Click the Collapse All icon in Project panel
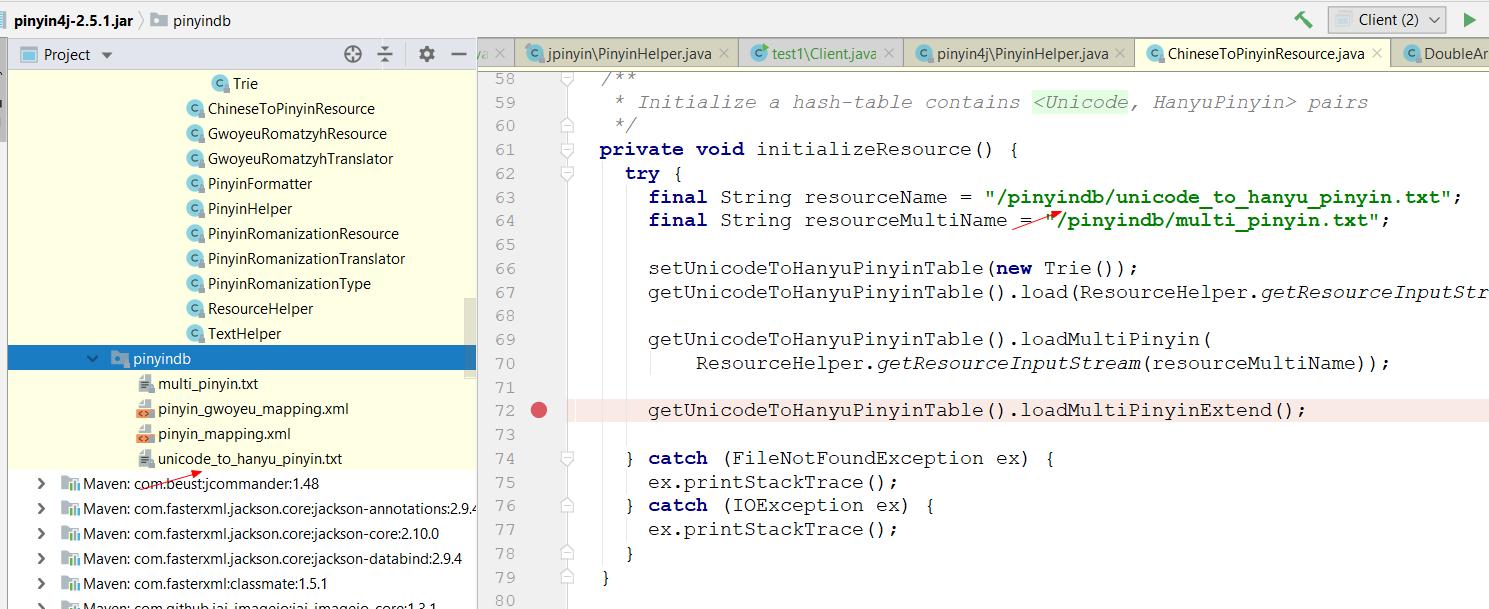1489x609 pixels. 385,54
